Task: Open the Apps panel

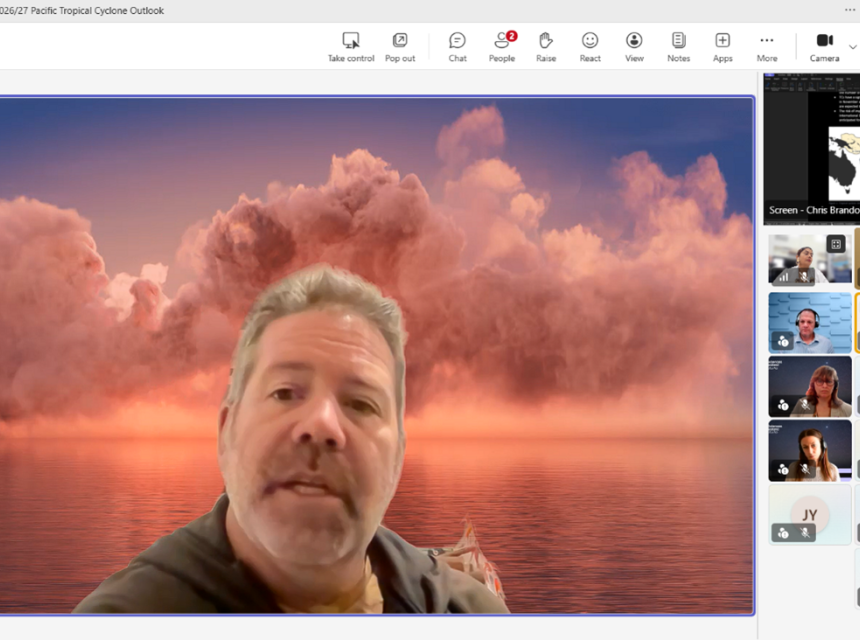Action: tap(722, 47)
